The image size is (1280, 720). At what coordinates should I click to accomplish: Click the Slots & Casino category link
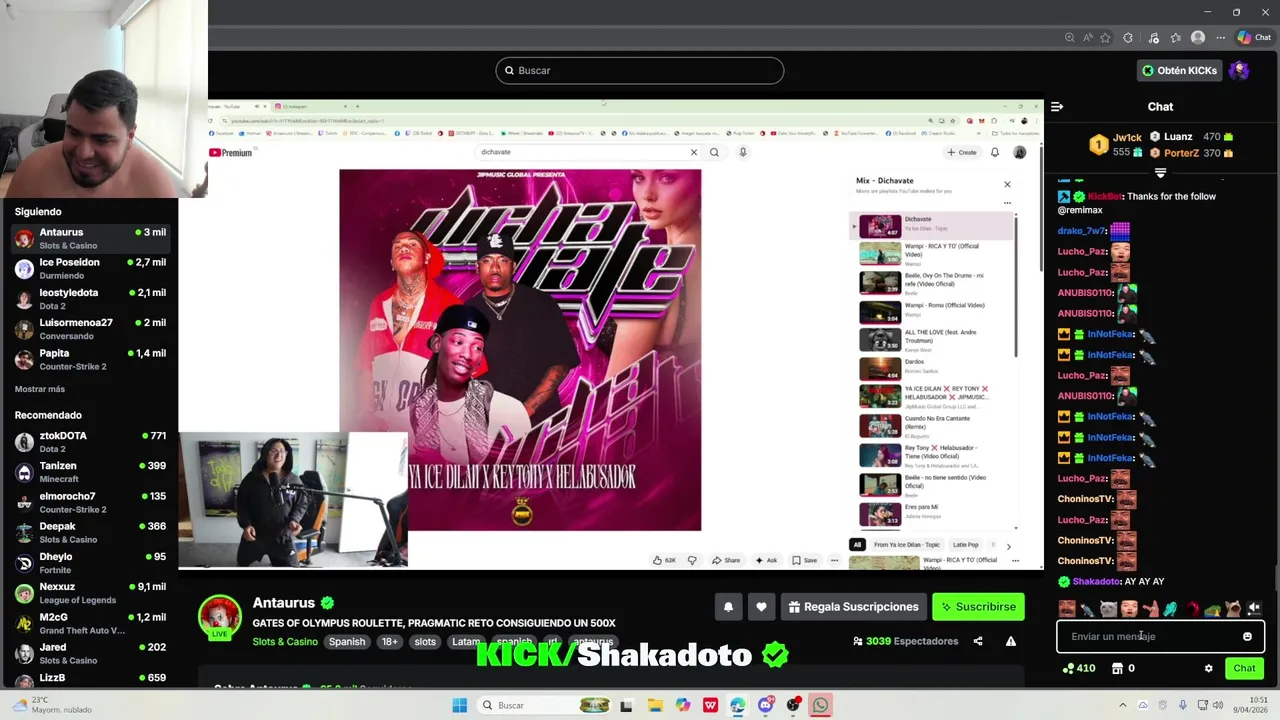(285, 642)
